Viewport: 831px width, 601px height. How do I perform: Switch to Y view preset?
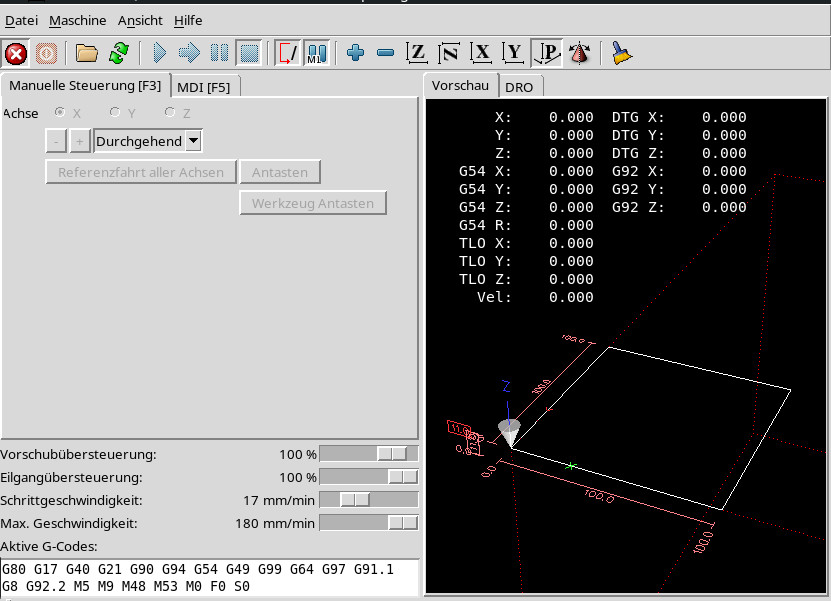[x=513, y=54]
